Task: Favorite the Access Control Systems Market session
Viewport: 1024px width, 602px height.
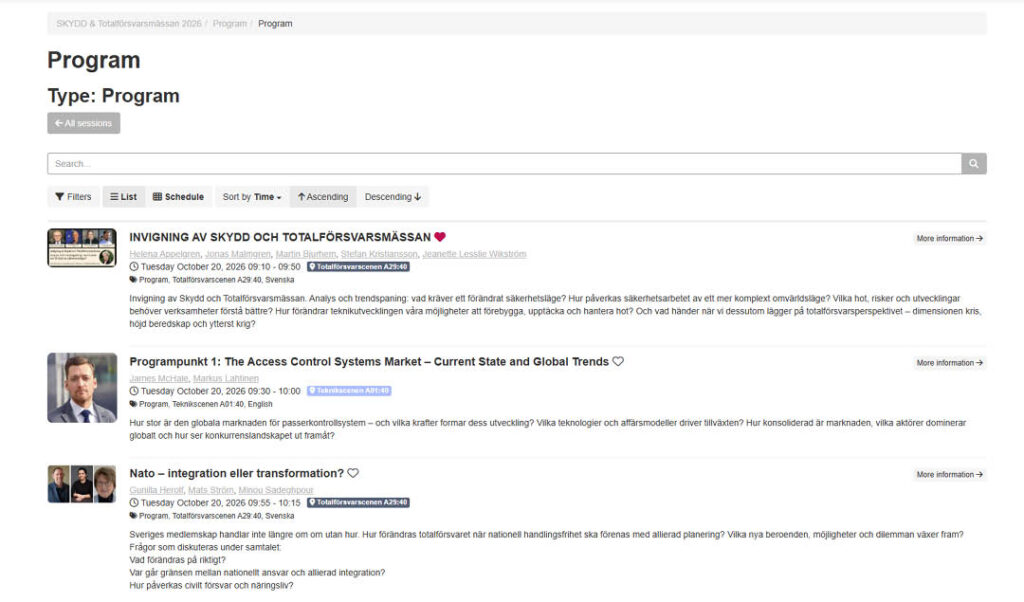Action: pos(618,361)
